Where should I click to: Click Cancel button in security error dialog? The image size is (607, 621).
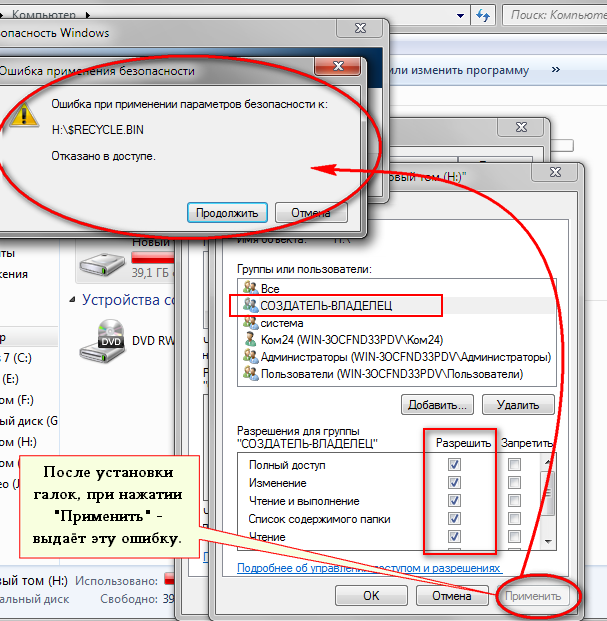[311, 213]
